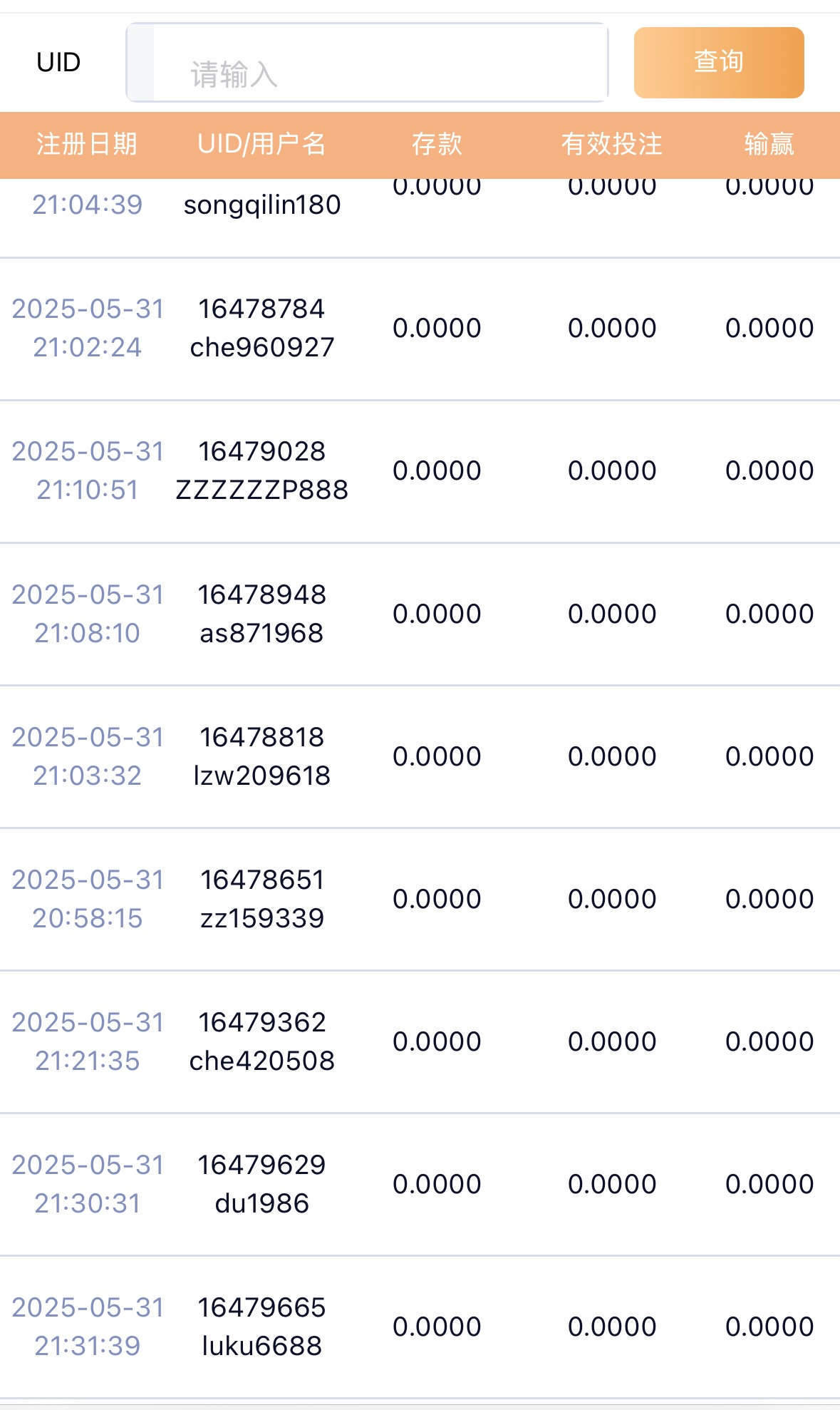This screenshot has height=1410, width=840.
Task: Open user ZZZZZZP888 record
Action: [261, 490]
